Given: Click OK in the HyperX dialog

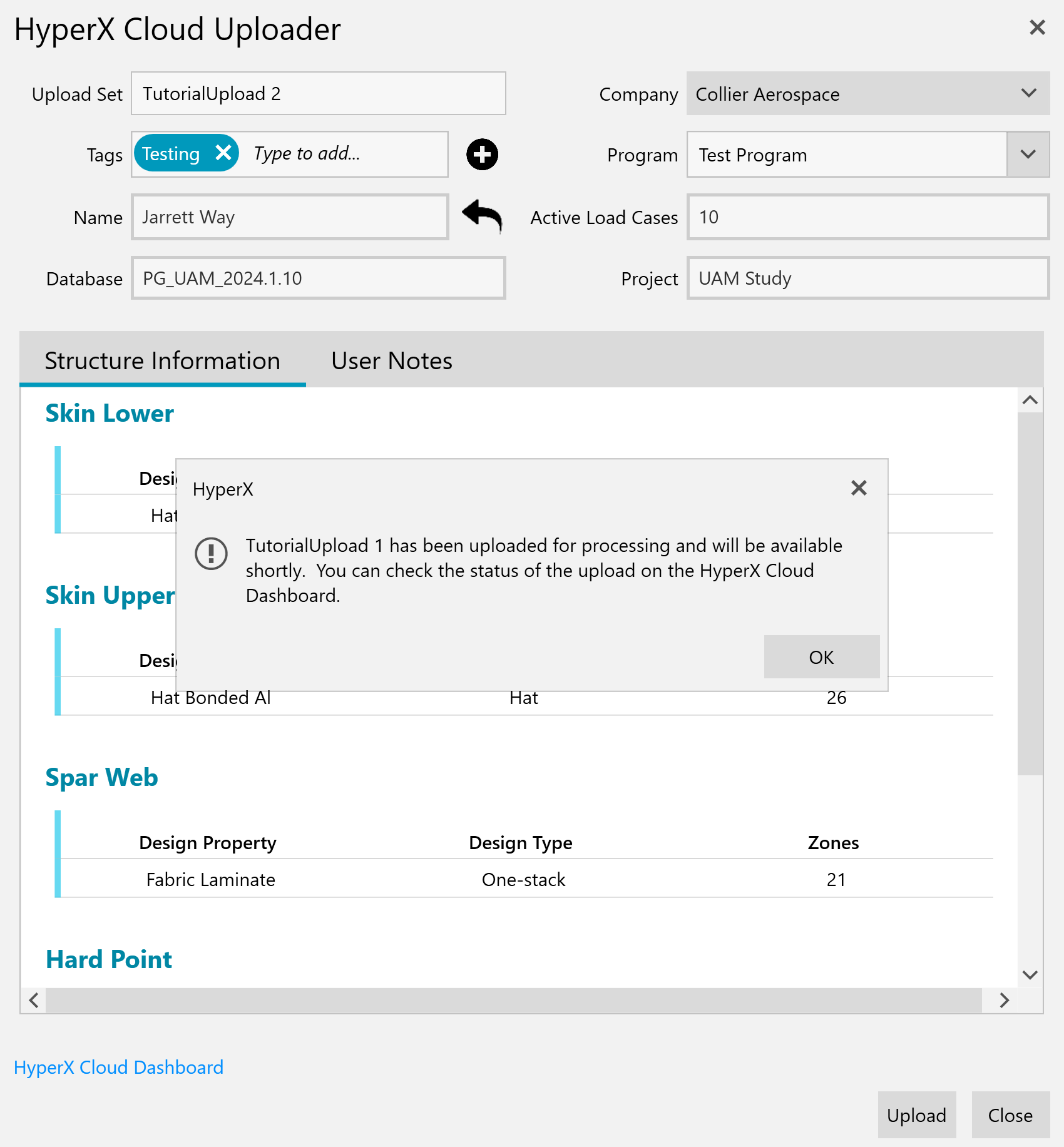Looking at the screenshot, I should [x=821, y=657].
